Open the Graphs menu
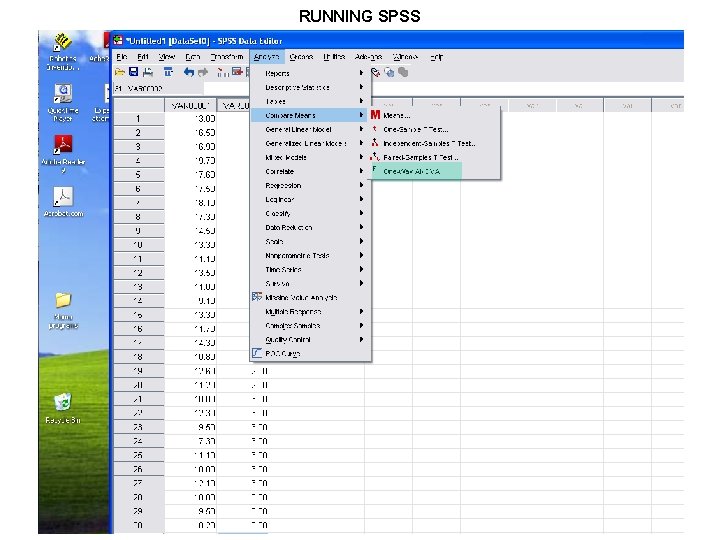The height and width of the screenshot is (540, 720). pos(301,57)
